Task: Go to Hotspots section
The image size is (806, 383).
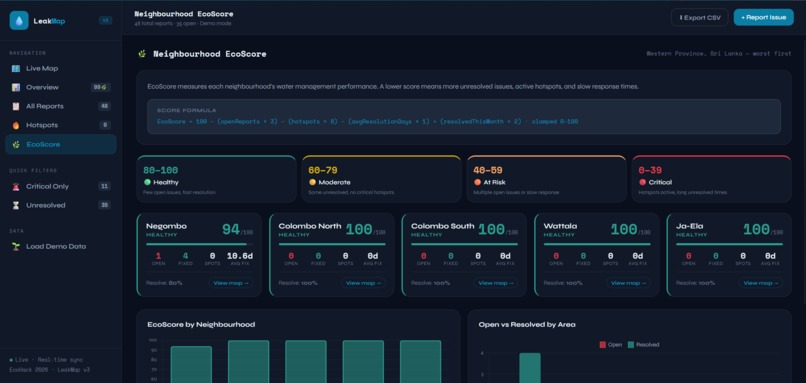Action: pyautogui.click(x=61, y=125)
